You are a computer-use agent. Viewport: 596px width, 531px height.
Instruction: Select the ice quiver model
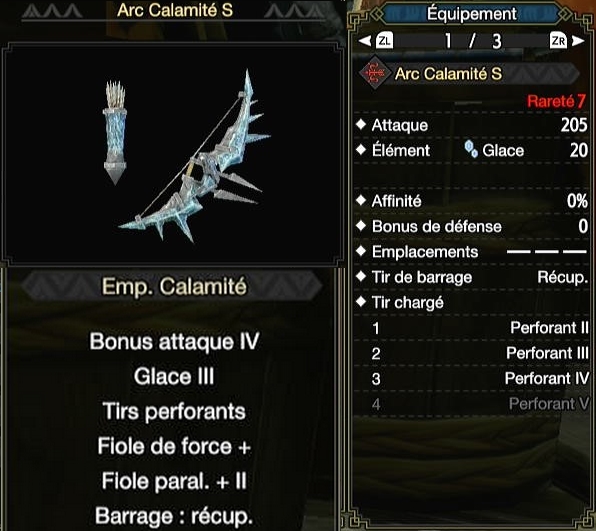tap(115, 132)
